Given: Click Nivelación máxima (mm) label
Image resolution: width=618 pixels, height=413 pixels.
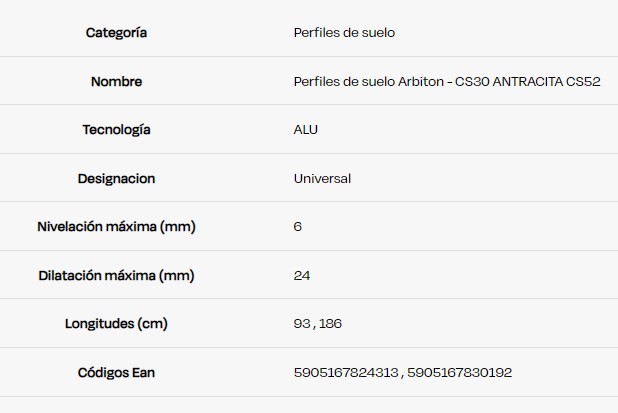Looking at the screenshot, I should (116, 227).
